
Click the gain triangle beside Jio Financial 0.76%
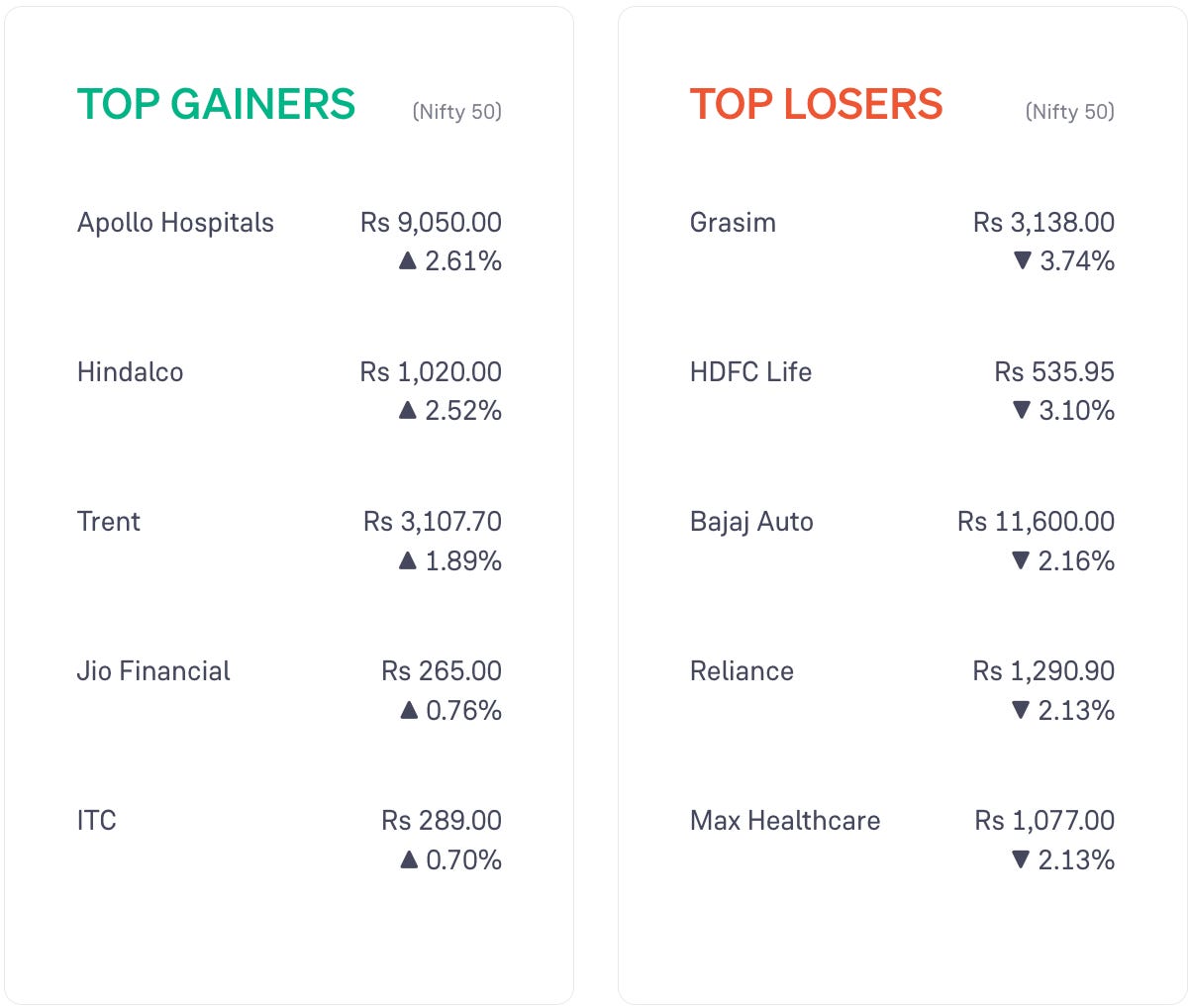(408, 710)
